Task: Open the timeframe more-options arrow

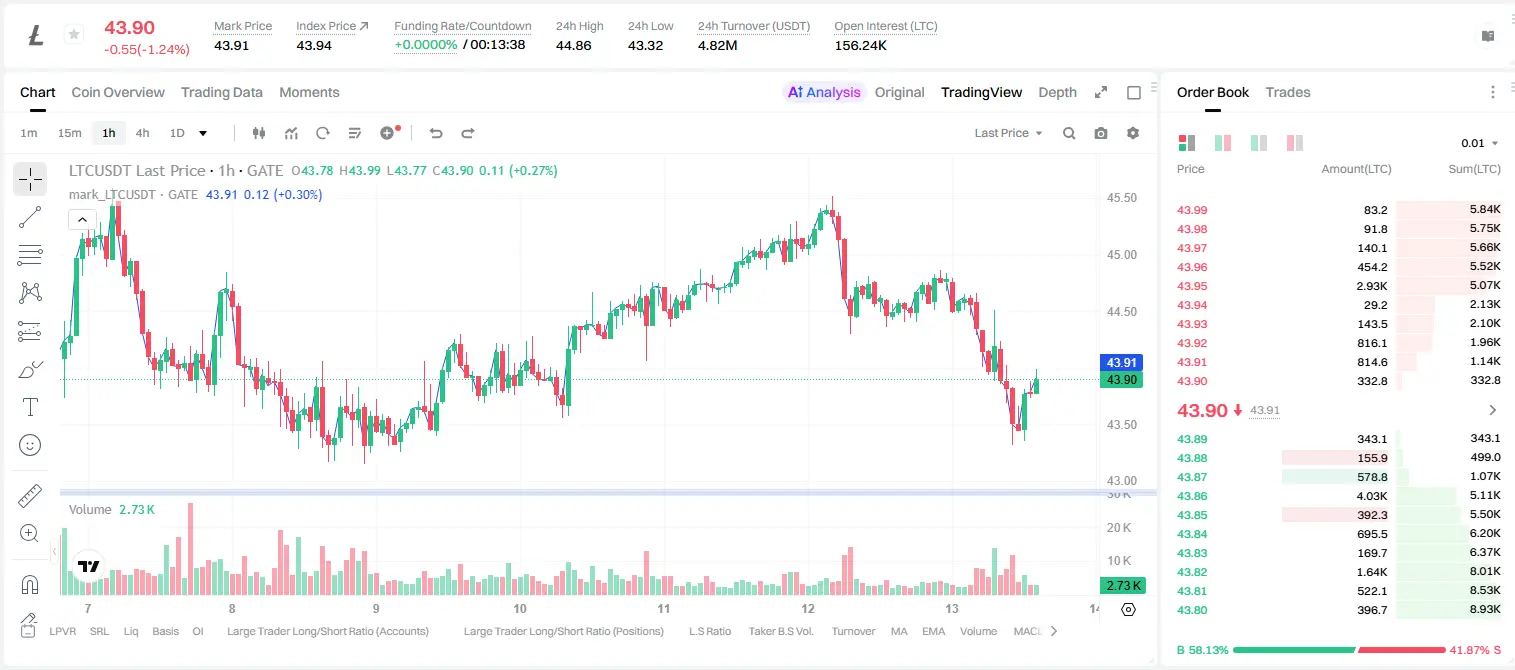Action: (203, 133)
